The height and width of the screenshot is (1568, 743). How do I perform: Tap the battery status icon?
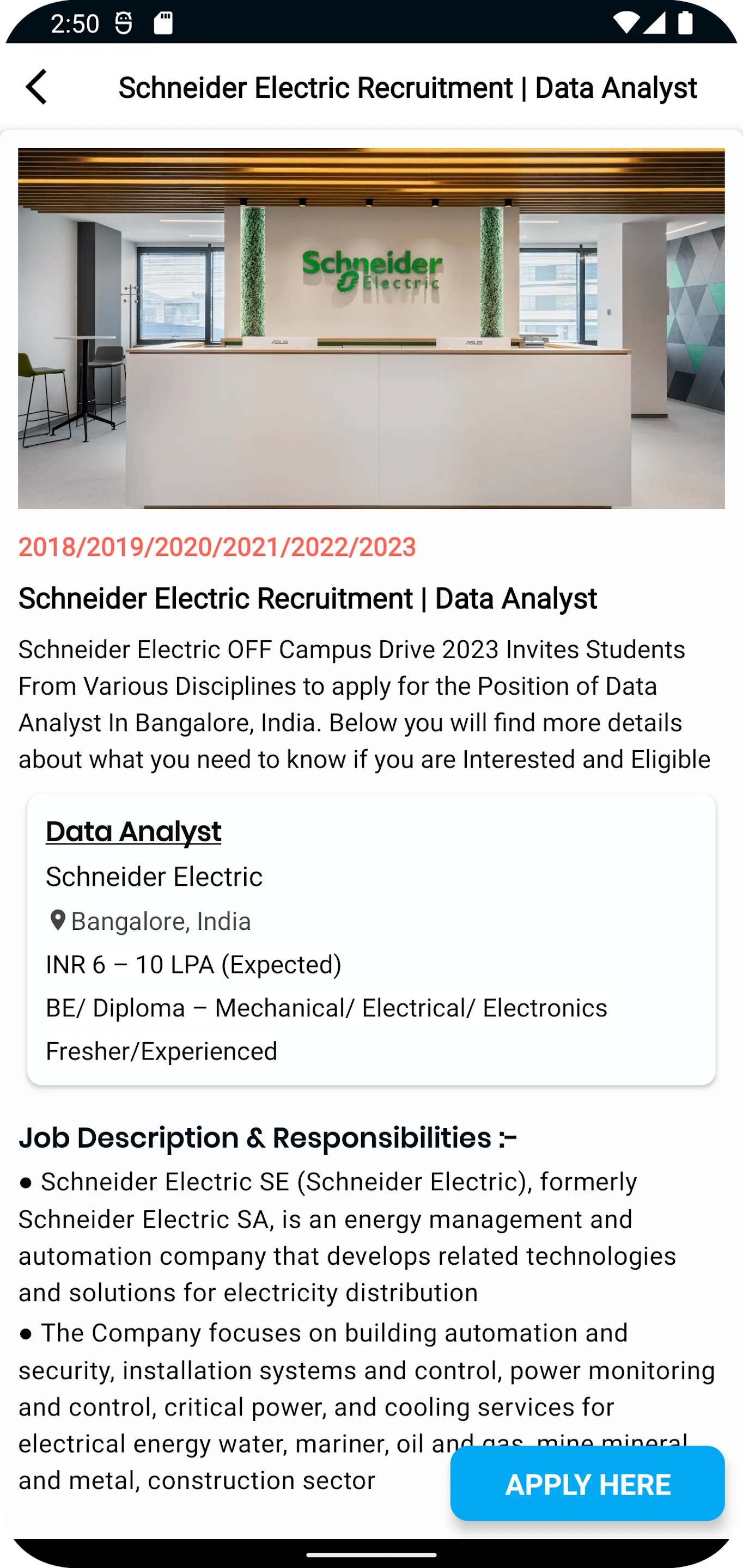pos(686,23)
